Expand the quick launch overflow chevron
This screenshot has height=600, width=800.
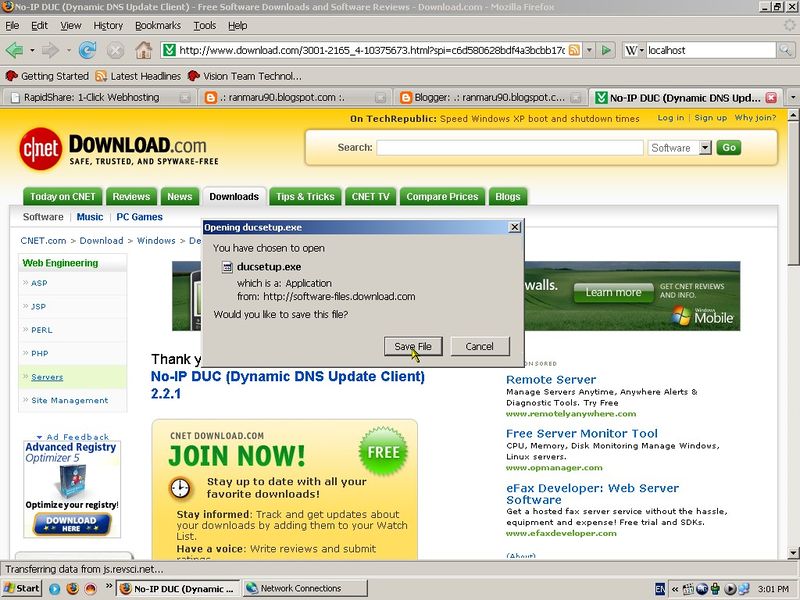point(109,586)
